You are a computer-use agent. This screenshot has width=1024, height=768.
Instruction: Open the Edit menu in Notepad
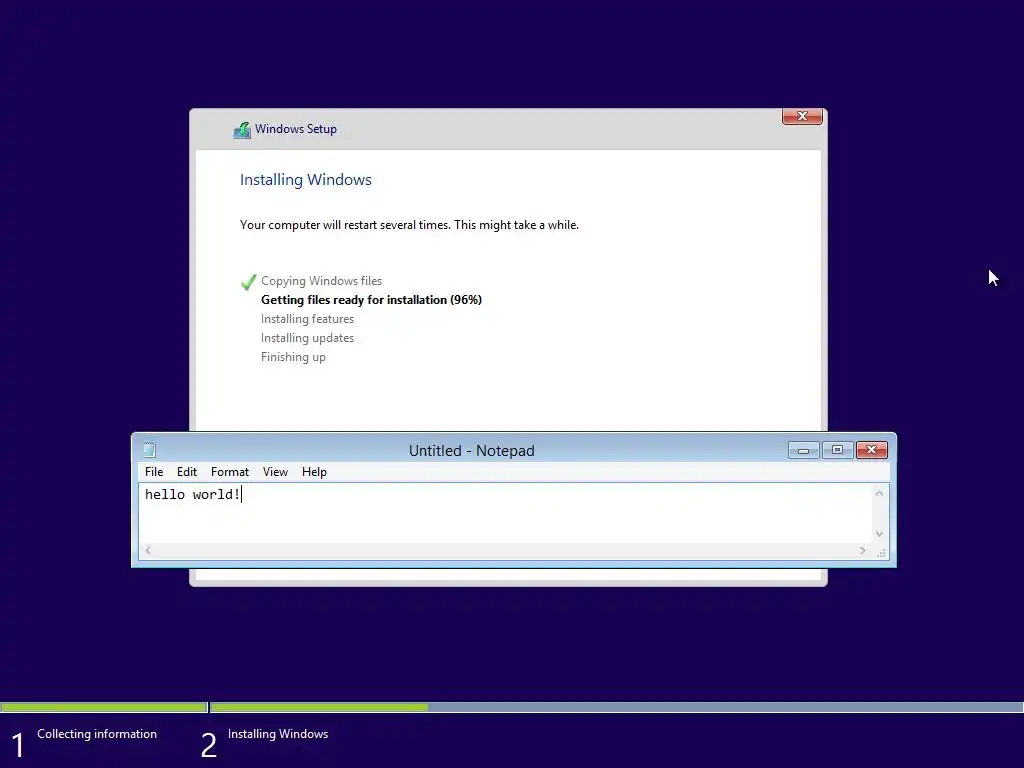point(187,472)
